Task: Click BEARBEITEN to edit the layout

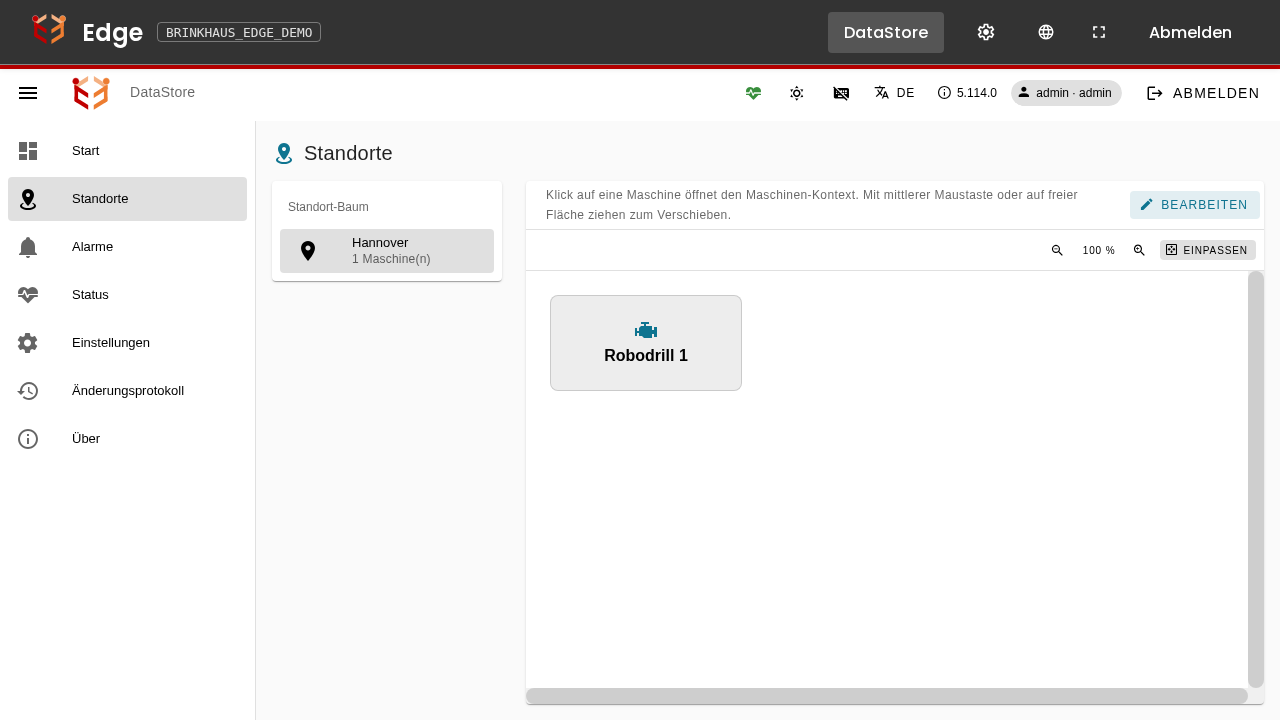Action: (1195, 205)
